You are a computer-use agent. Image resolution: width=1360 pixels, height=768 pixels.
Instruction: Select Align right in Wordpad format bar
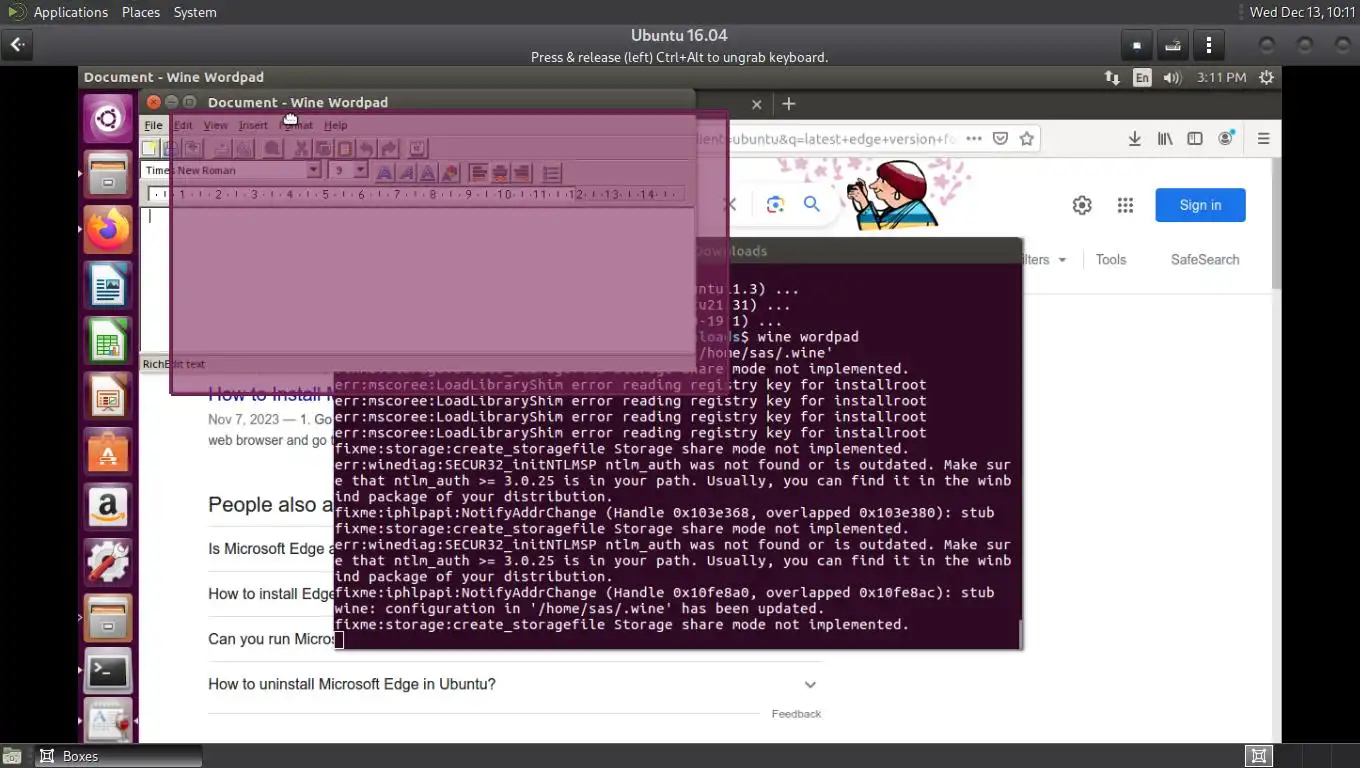pyautogui.click(x=522, y=172)
